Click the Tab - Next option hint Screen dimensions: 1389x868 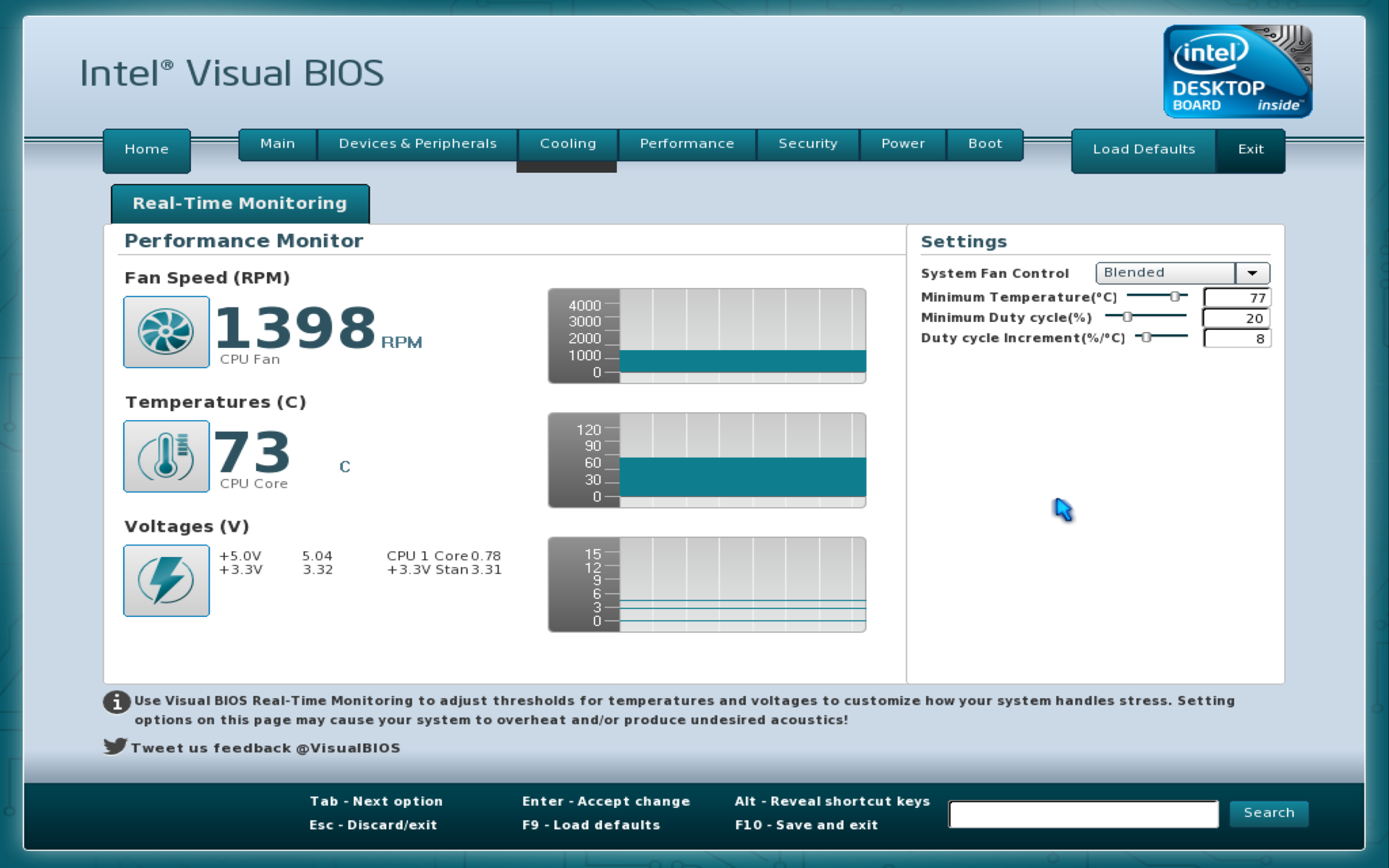376,801
